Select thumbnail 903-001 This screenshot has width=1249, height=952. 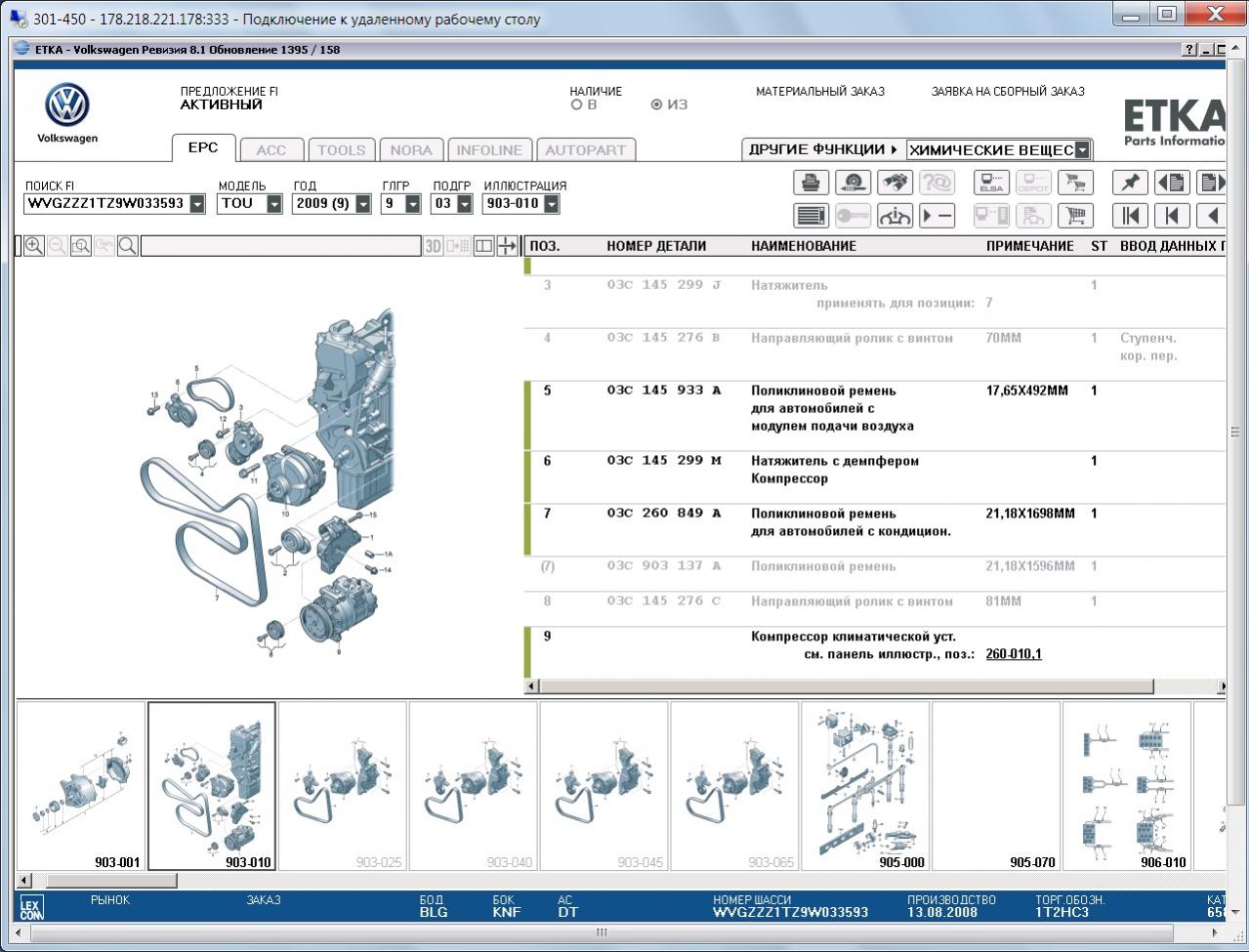(x=81, y=786)
